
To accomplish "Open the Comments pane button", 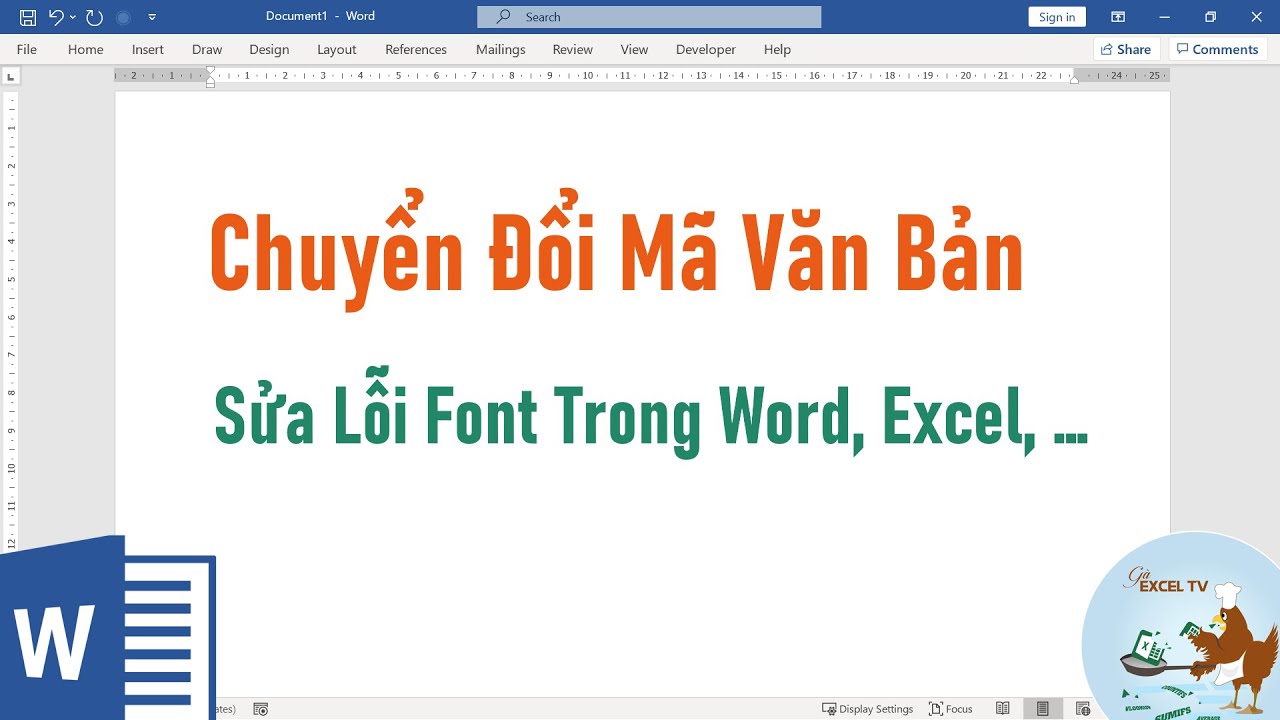I will (x=1217, y=49).
